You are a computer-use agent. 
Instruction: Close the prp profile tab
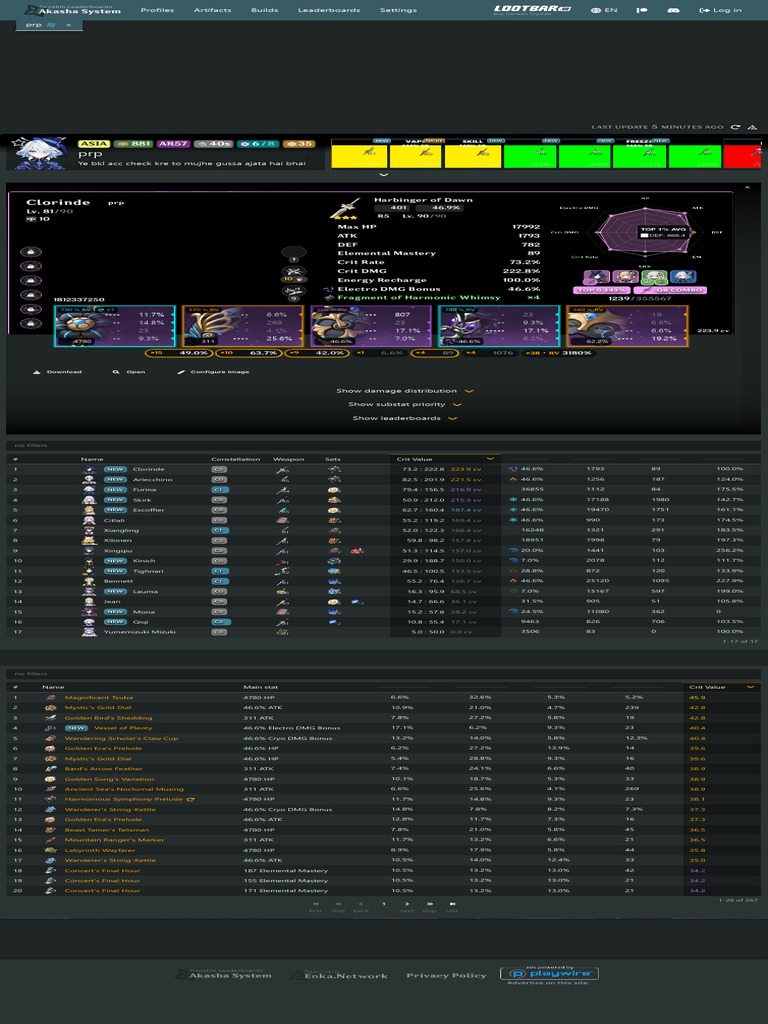click(69, 25)
